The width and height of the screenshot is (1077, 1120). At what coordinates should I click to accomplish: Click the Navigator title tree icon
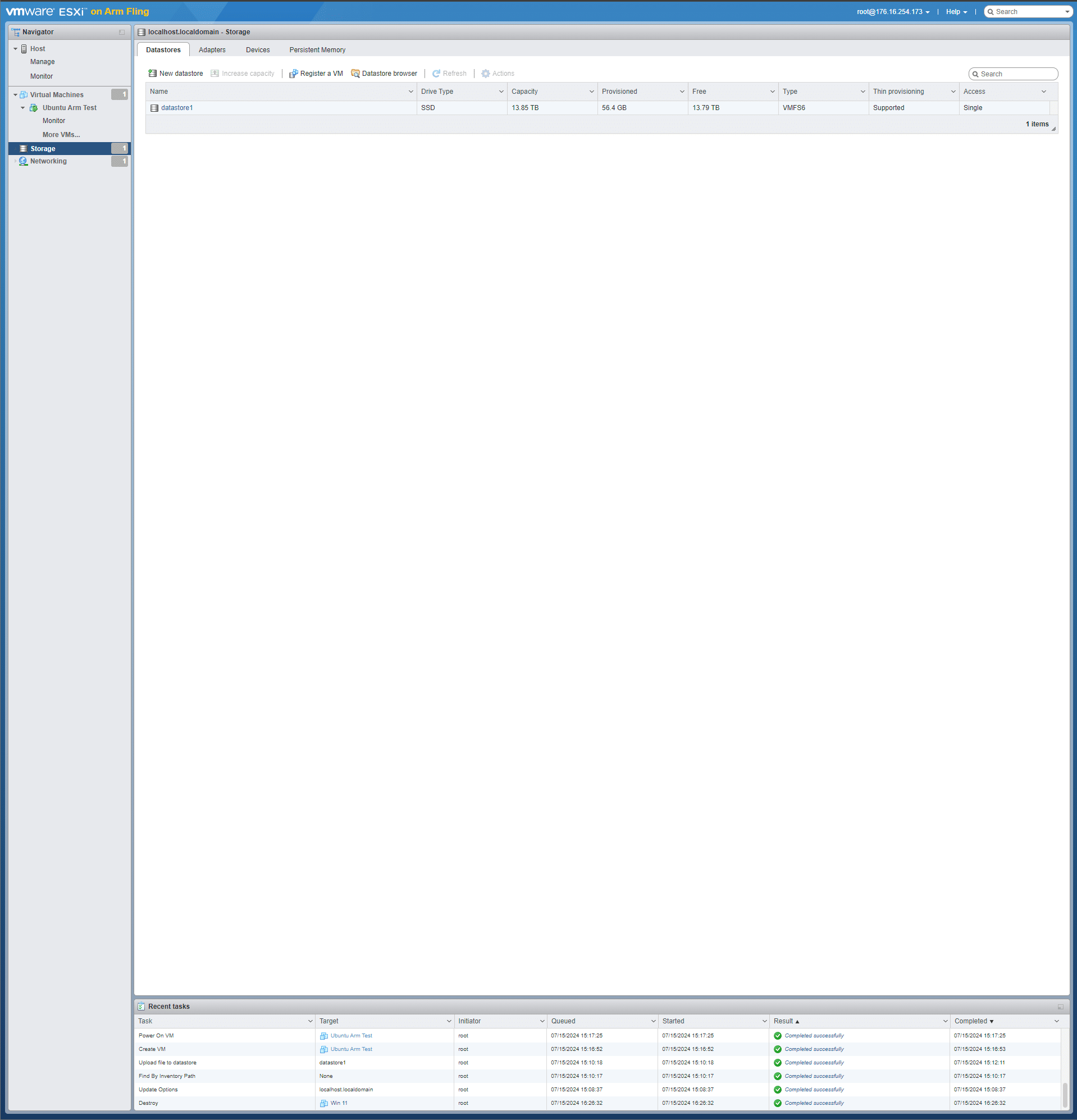[x=16, y=32]
